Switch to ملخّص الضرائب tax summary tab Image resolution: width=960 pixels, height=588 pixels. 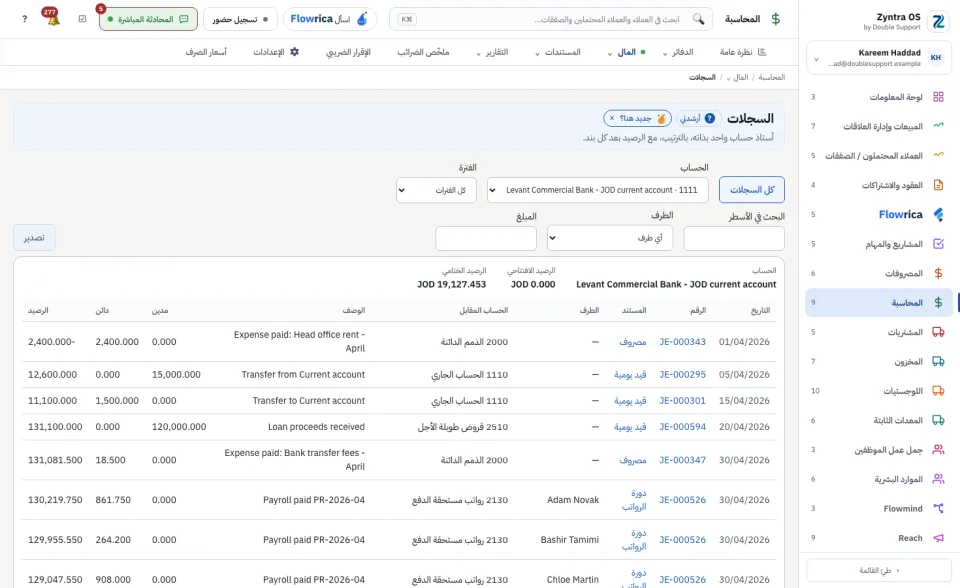(x=423, y=52)
